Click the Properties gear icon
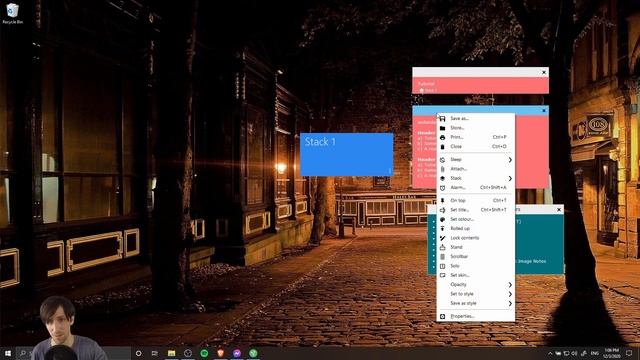Screen dimensions: 640x360 442,316
